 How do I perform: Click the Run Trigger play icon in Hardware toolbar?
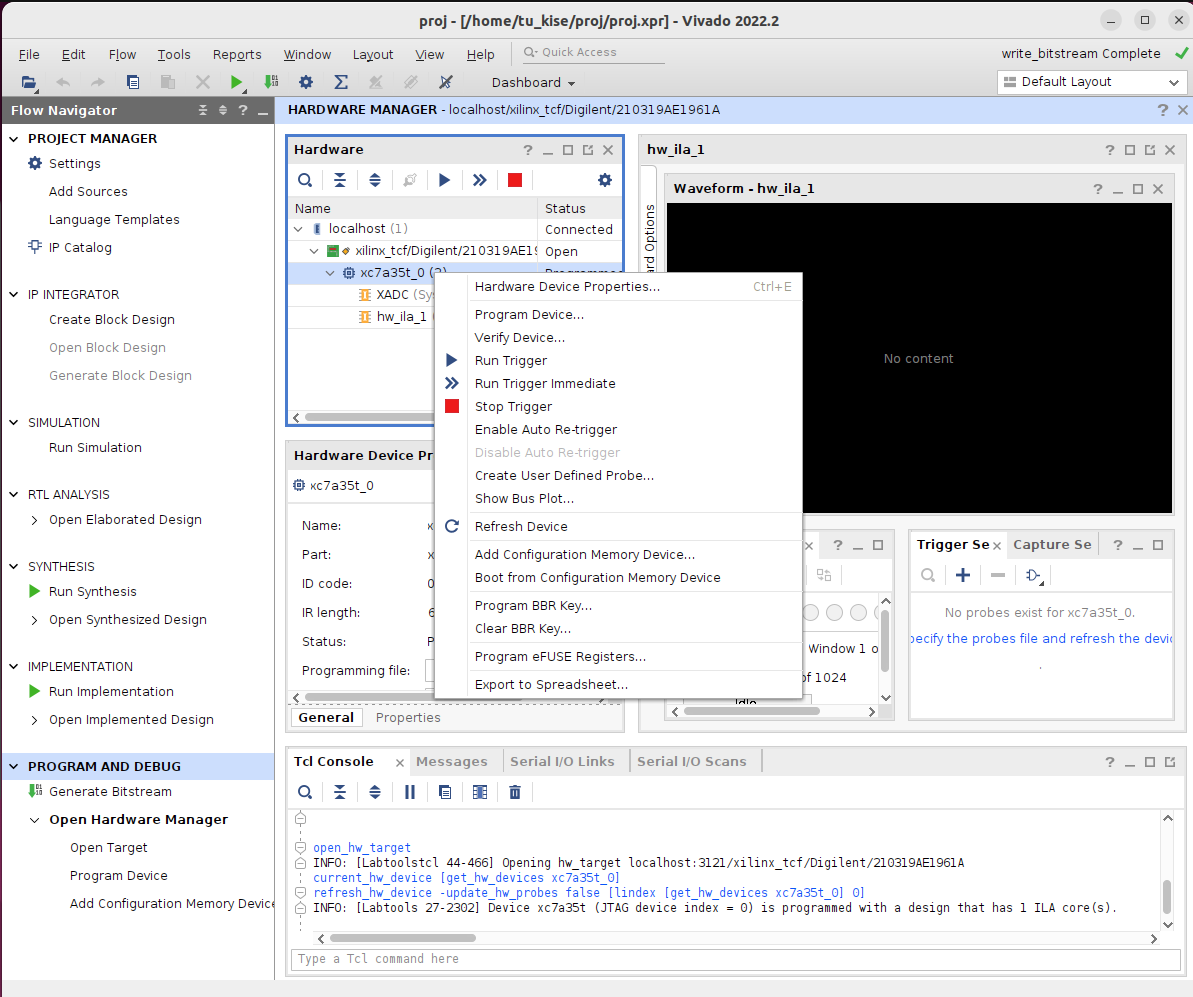444,180
